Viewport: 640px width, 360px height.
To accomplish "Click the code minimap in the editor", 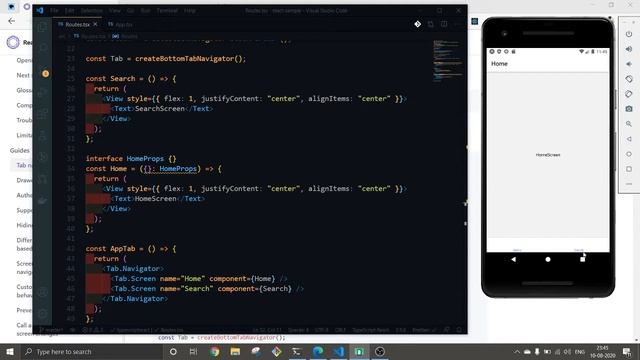I will click(447, 61).
